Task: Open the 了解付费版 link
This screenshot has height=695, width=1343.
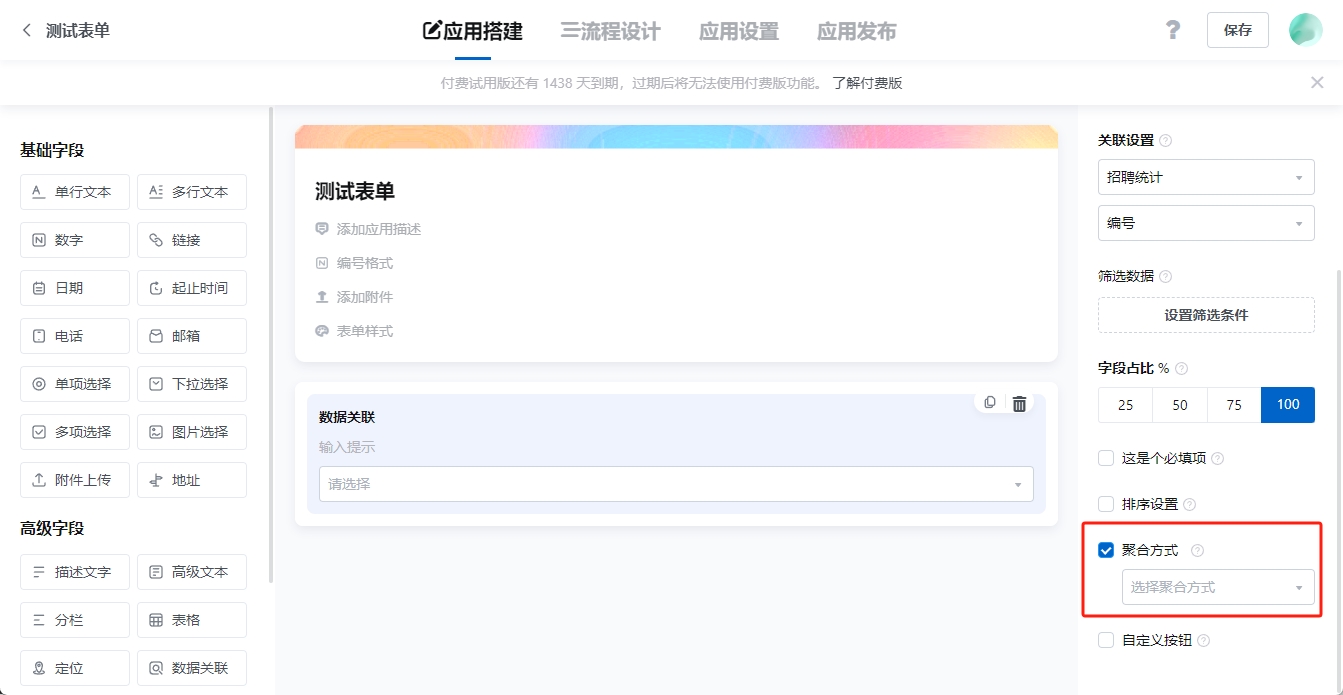Action: click(866, 82)
